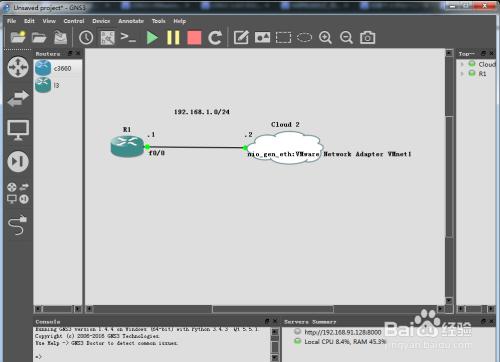Screen dimensions: 500x362
Task: Take a screenshot with camera icon
Action: click(367, 37)
